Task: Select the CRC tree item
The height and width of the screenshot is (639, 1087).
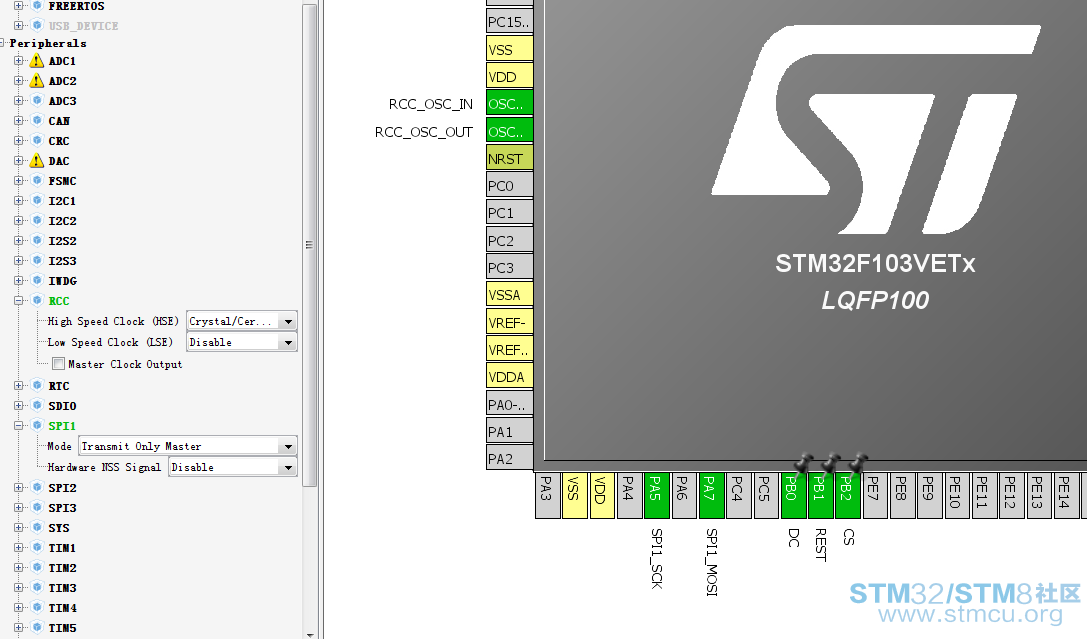Action: coord(59,141)
